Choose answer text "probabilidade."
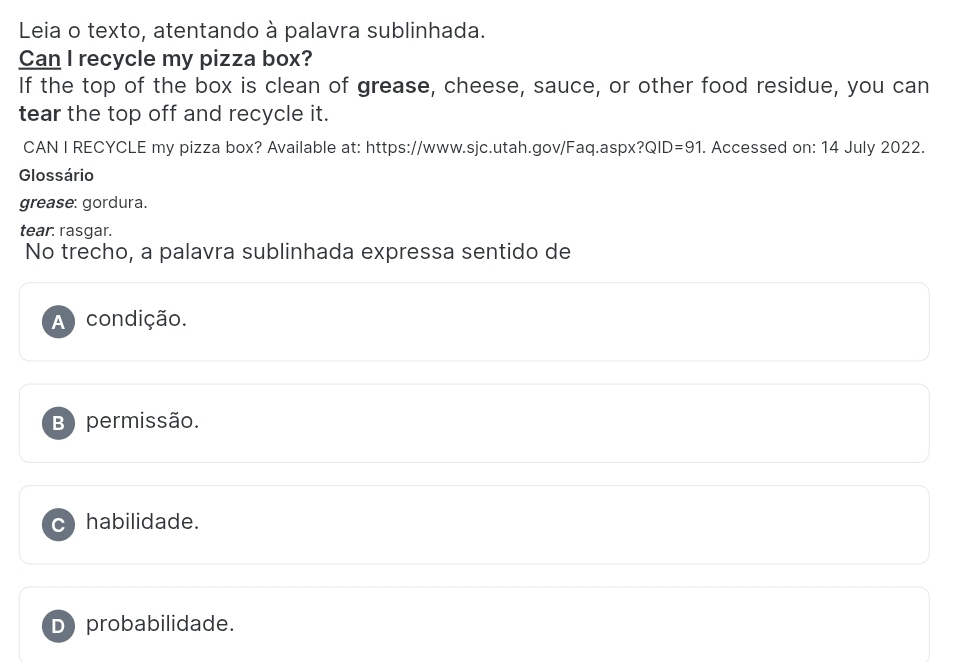The image size is (960, 662). click(x=160, y=623)
